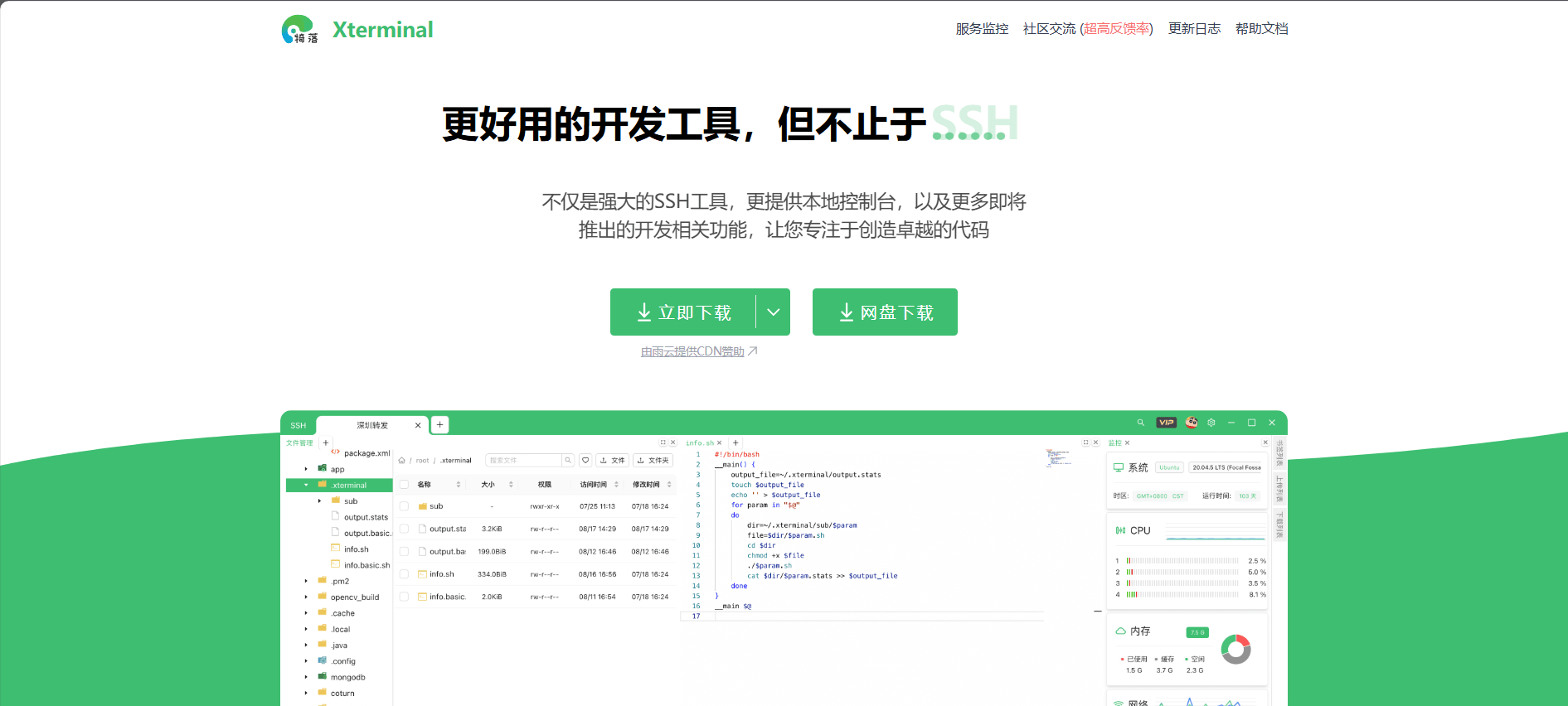1568x706 pixels.
Task: Expand the .pm2 folder in the tree
Action: click(306, 582)
